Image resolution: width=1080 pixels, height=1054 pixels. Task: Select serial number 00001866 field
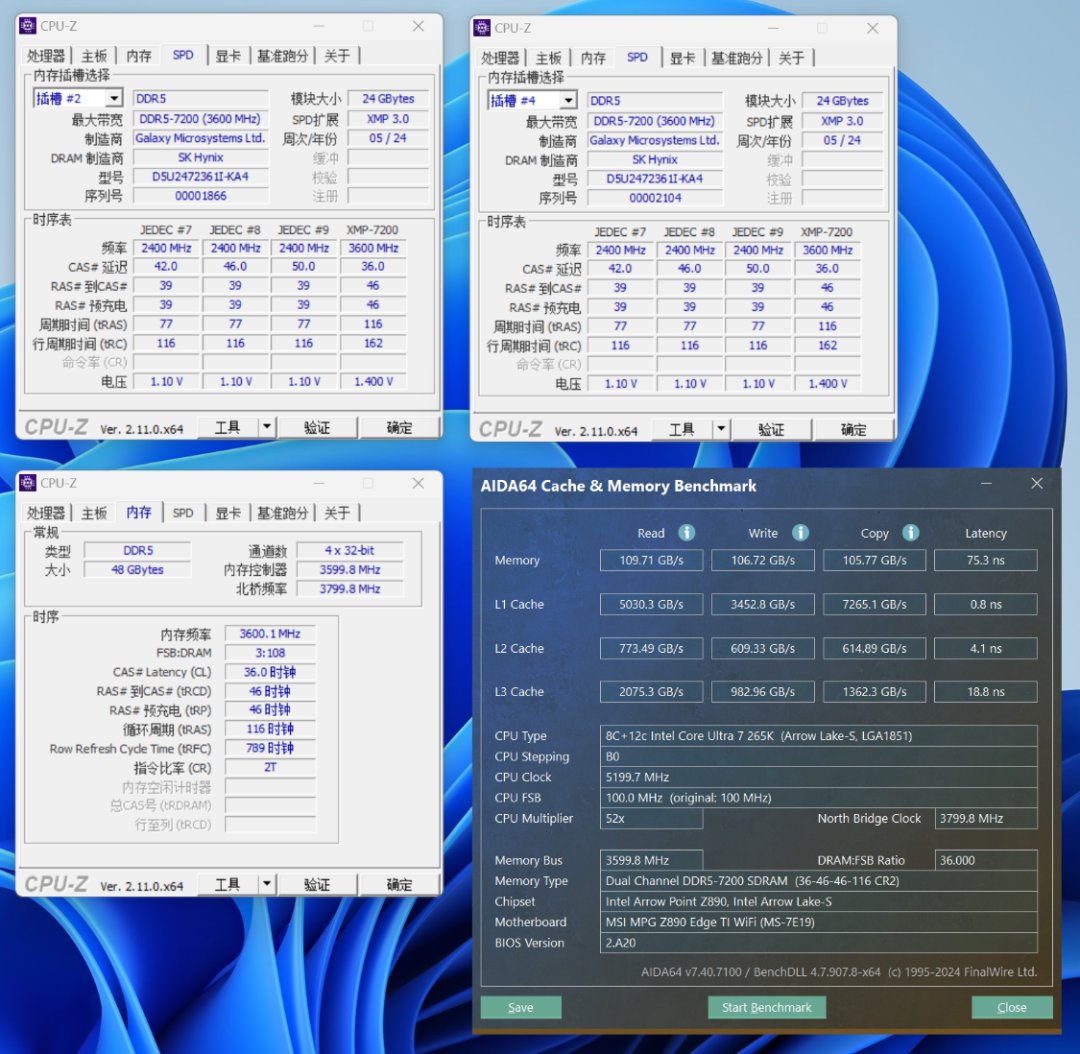(x=200, y=196)
